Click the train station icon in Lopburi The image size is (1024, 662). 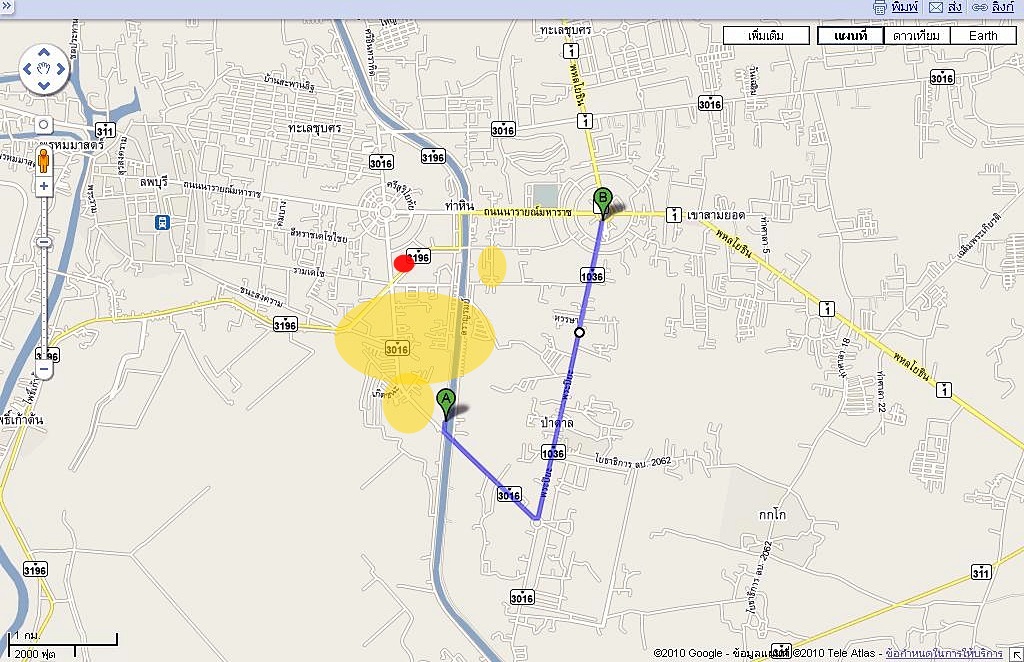point(162,223)
